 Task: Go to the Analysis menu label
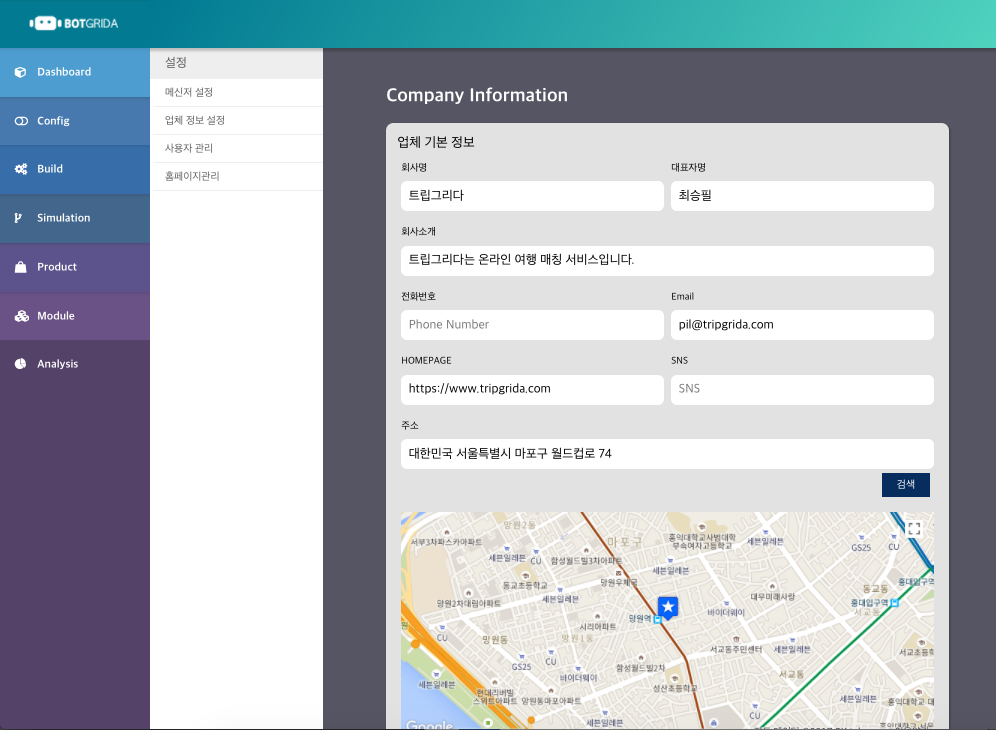pyautogui.click(x=58, y=363)
